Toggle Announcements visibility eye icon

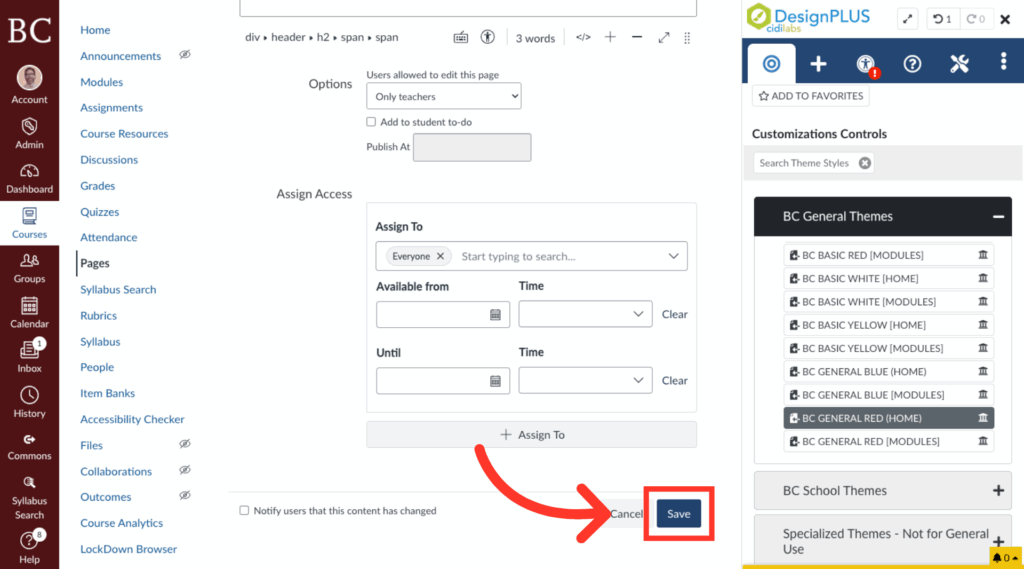(185, 55)
